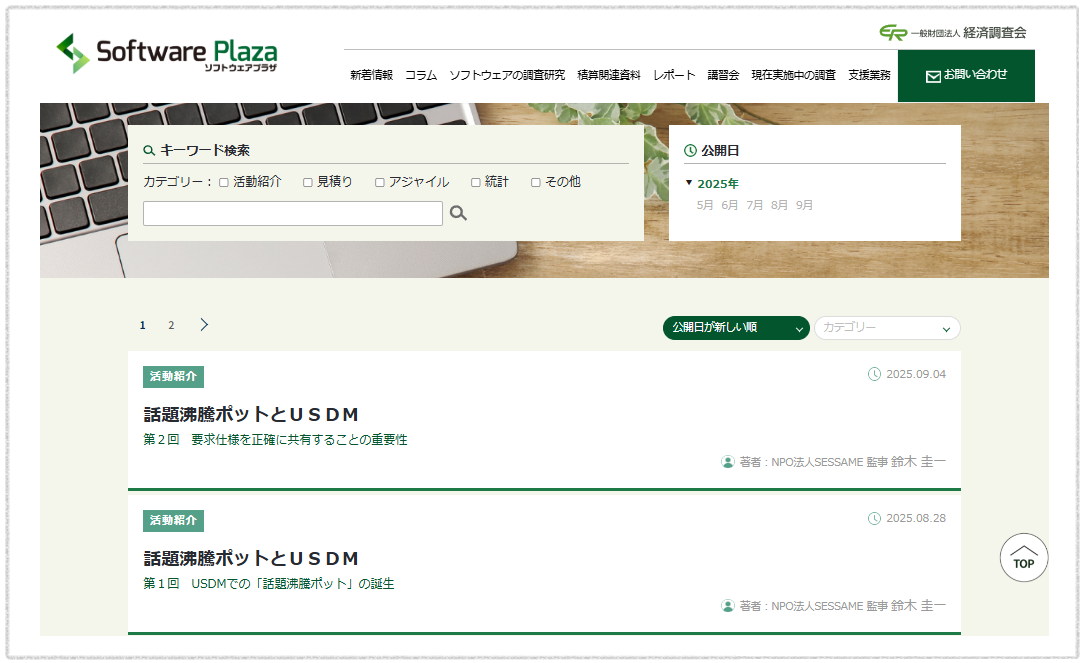Tick the 統計 category checkbox
1085x663 pixels.
(476, 183)
